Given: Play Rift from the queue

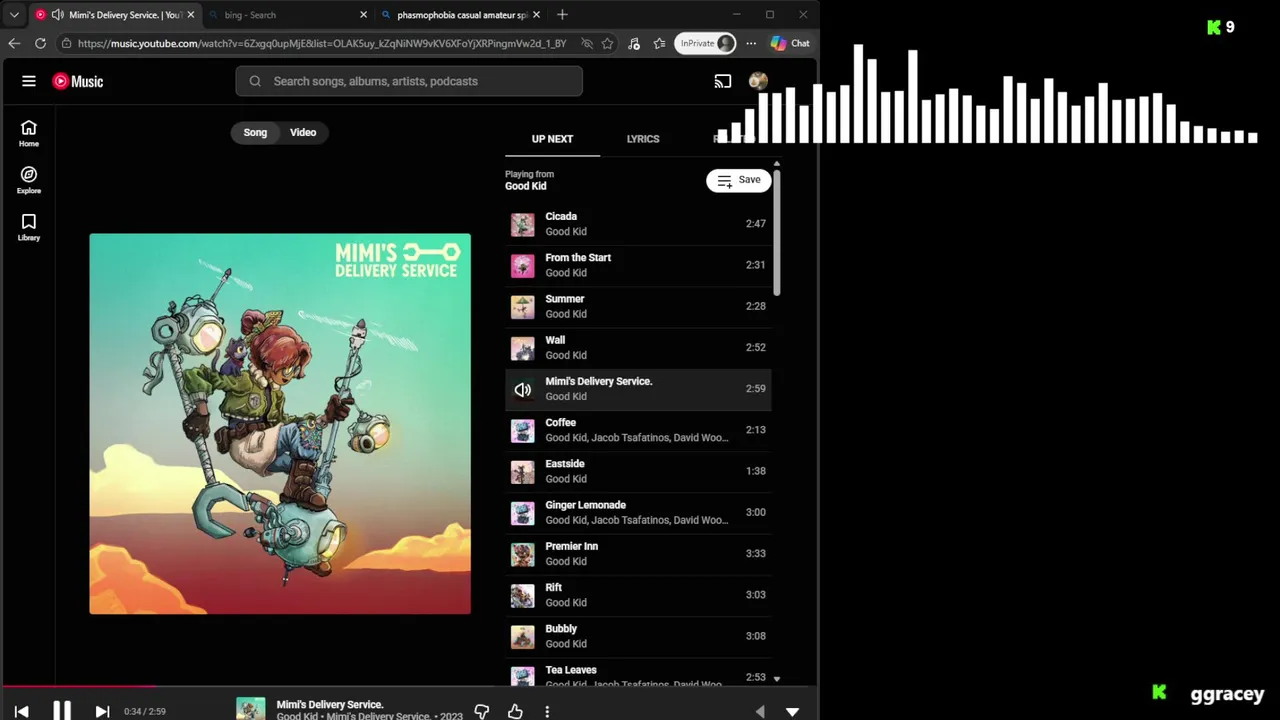Looking at the screenshot, I should (x=638, y=595).
